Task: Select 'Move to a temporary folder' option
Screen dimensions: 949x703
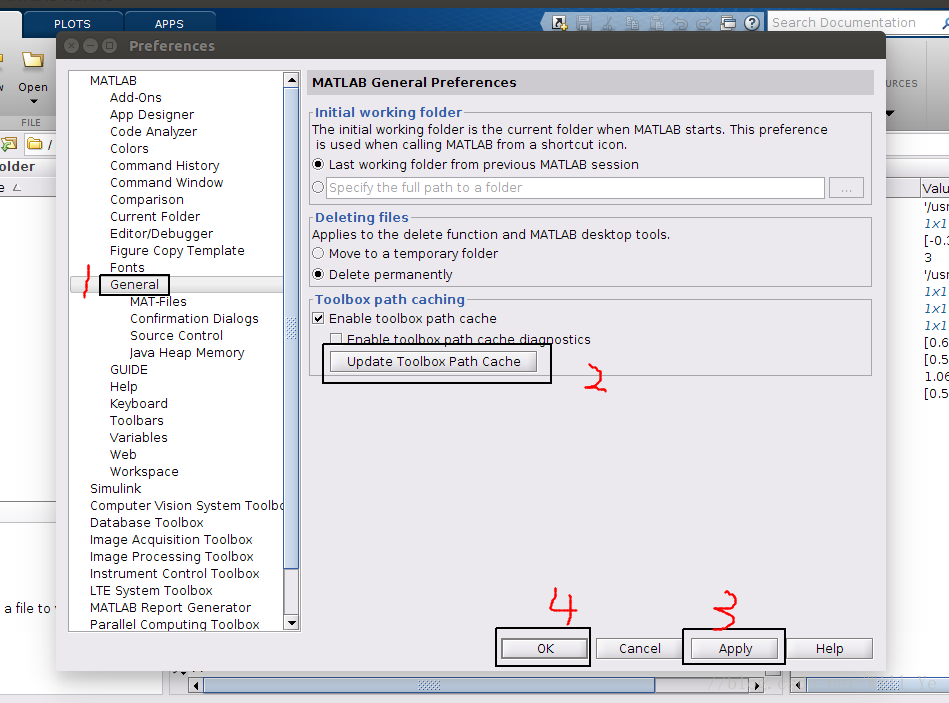Action: pos(318,254)
